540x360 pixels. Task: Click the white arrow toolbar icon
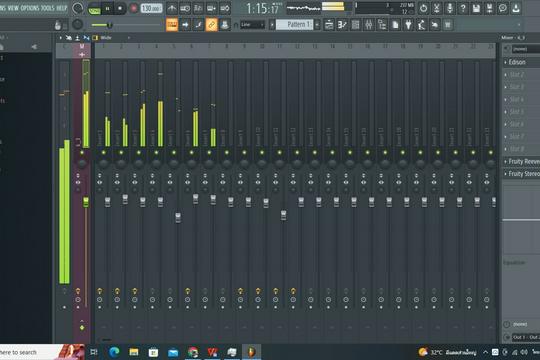[185, 25]
